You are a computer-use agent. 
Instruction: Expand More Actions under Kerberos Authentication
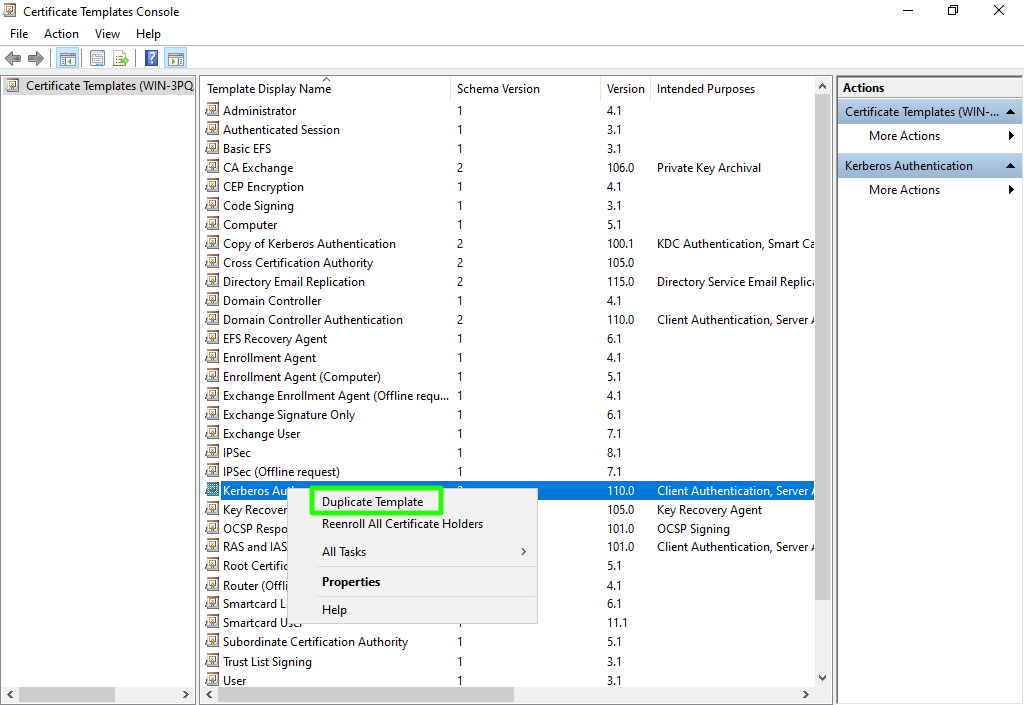pos(904,190)
